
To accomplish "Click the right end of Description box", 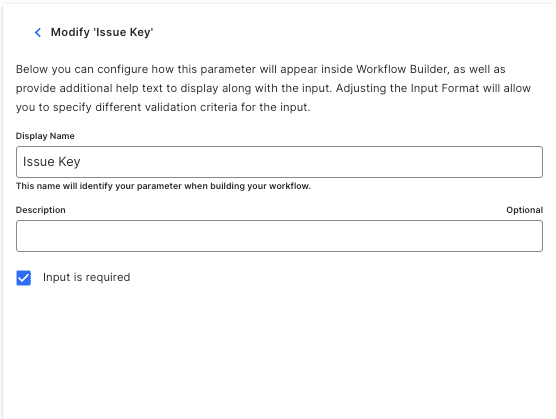I will (x=532, y=236).
